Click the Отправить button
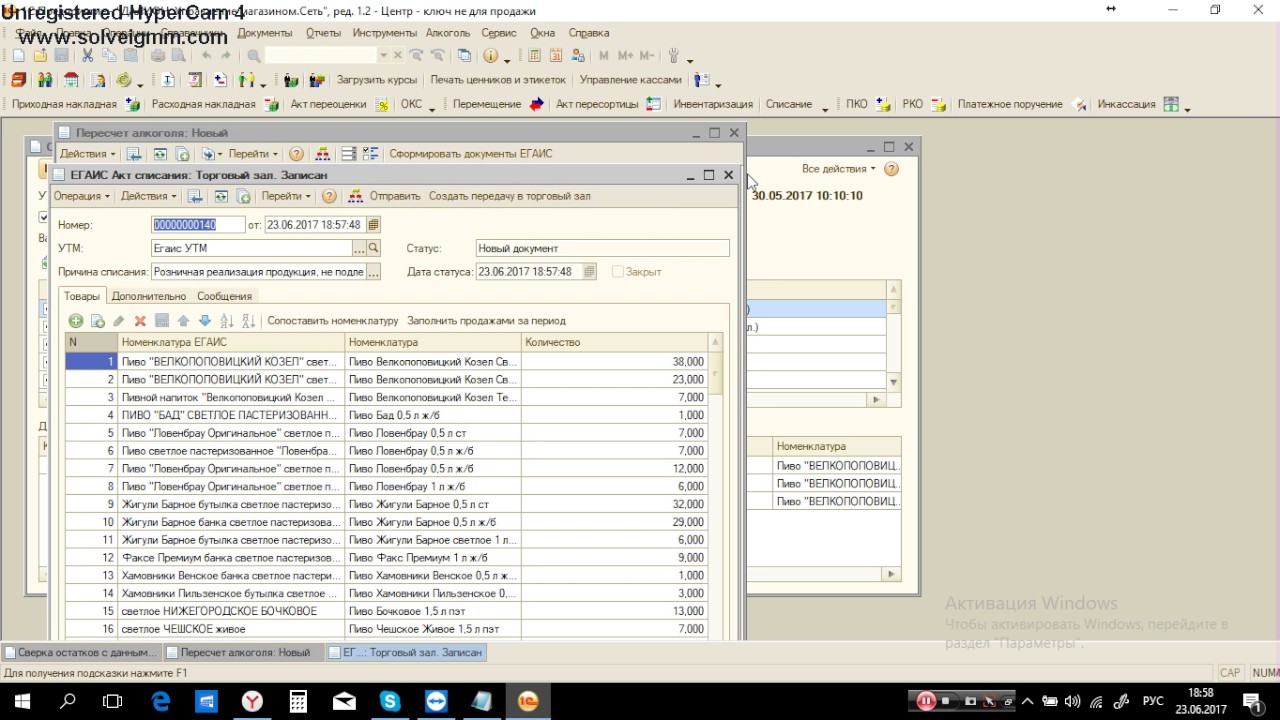This screenshot has height=720, width=1280. (x=395, y=196)
